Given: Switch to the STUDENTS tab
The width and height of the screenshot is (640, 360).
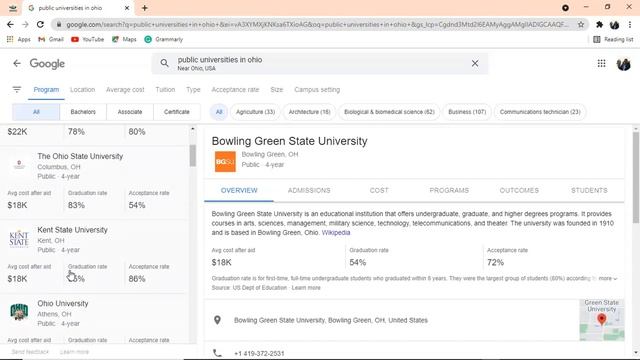Looking at the screenshot, I should pos(589,191).
